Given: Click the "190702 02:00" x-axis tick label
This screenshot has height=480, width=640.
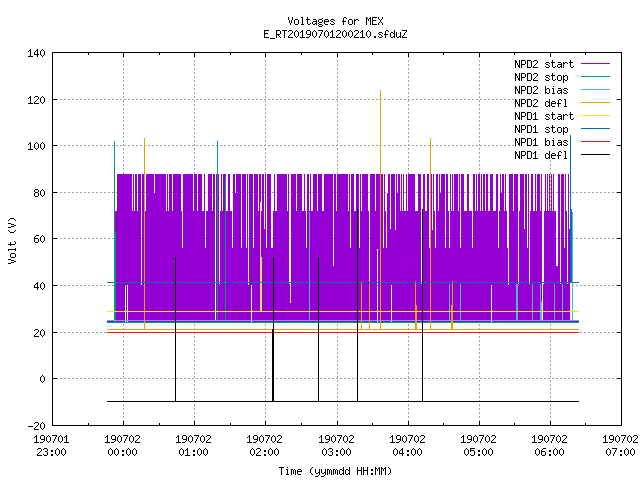Looking at the screenshot, I should click(264, 446).
